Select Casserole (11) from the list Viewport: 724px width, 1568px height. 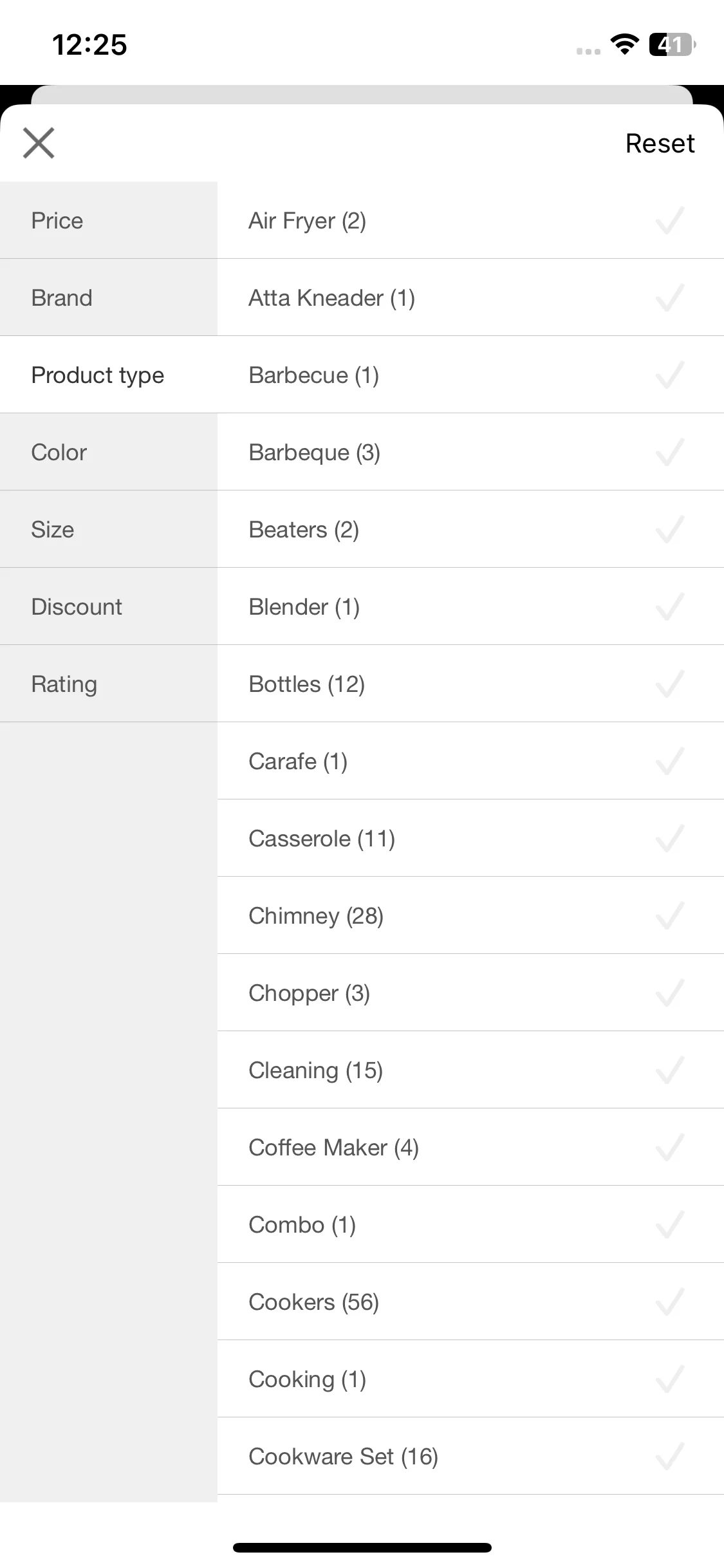pyautogui.click(x=470, y=838)
